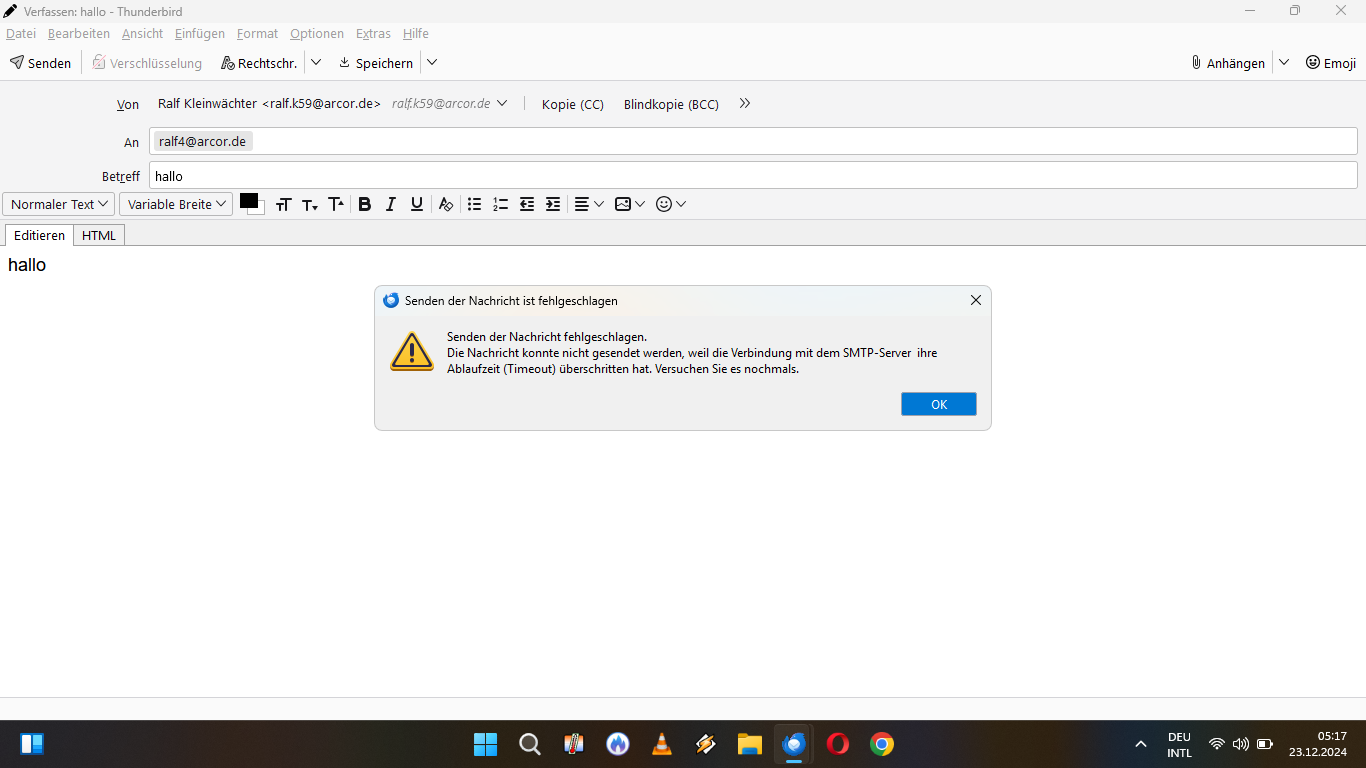Open the Emoji picker in the toolbar
The image size is (1366, 768).
pos(1331,63)
